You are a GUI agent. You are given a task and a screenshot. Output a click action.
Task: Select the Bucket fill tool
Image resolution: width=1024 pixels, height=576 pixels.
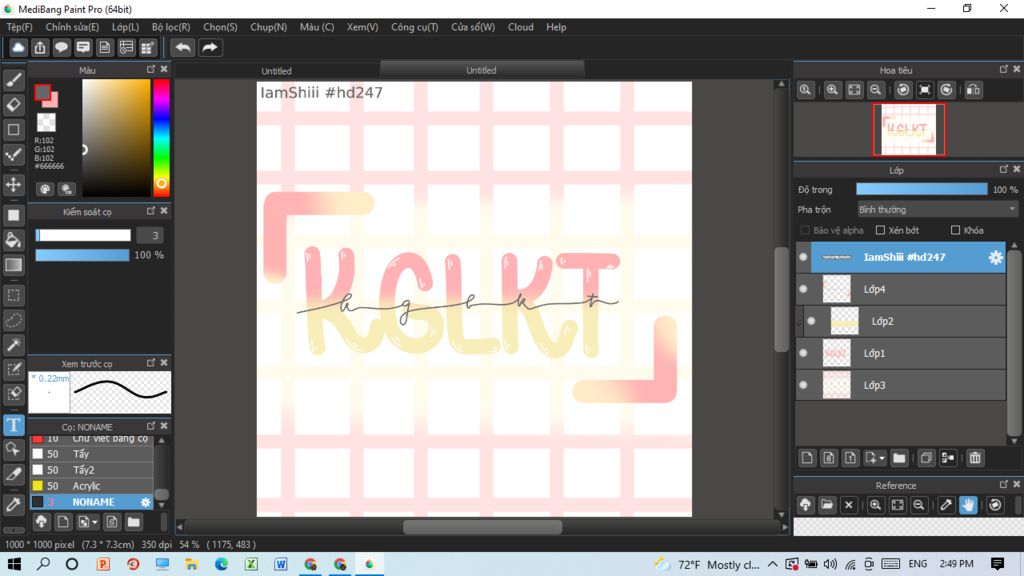(x=13, y=240)
